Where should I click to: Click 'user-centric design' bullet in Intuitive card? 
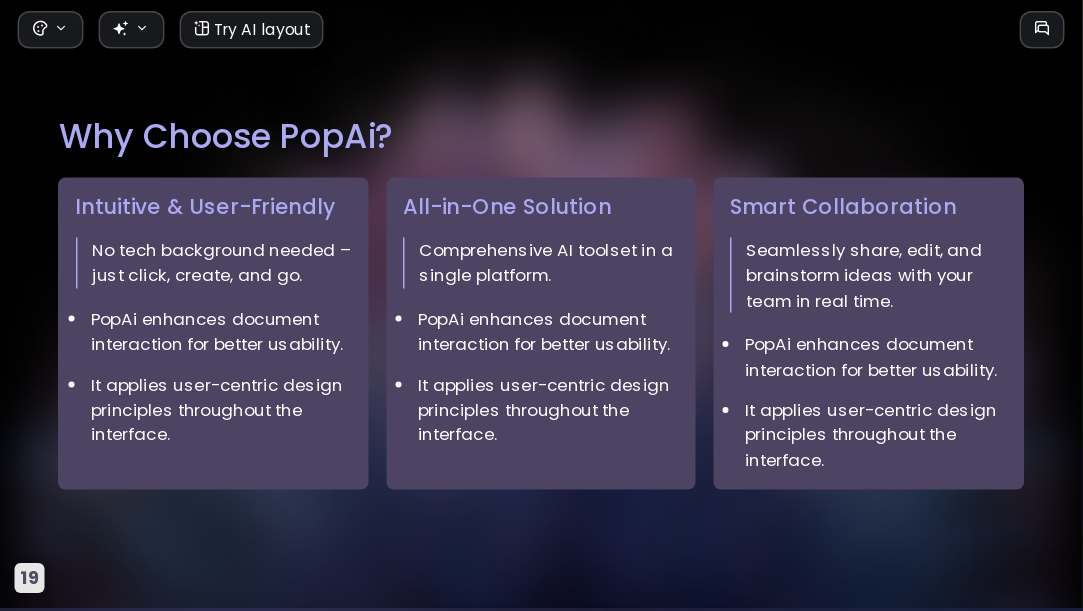216,410
